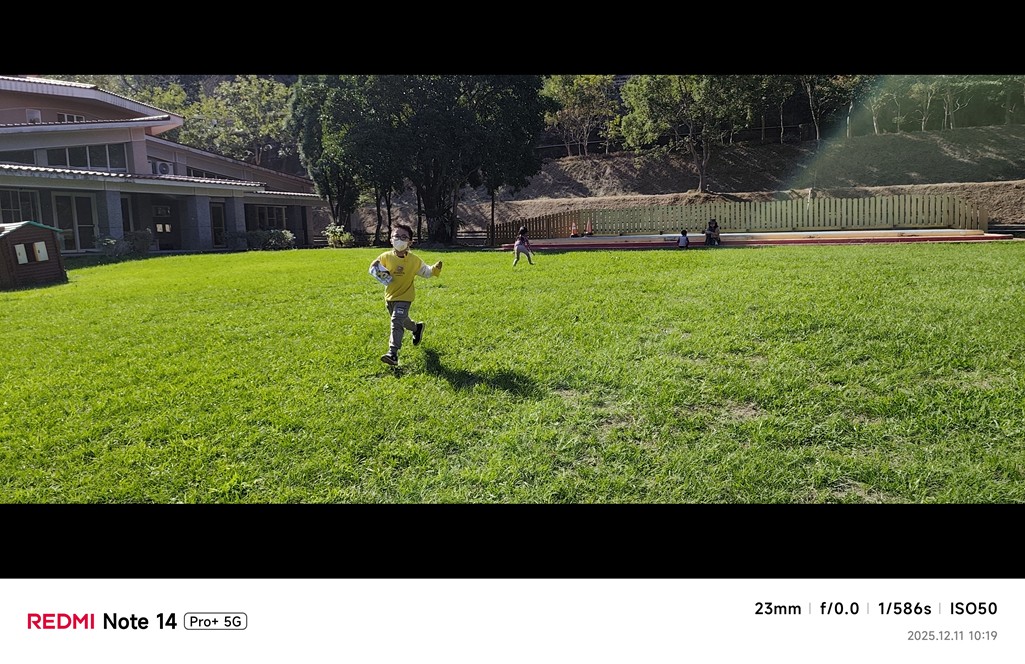
Task: Select the Pro+ 5G badge
Action: (x=215, y=621)
